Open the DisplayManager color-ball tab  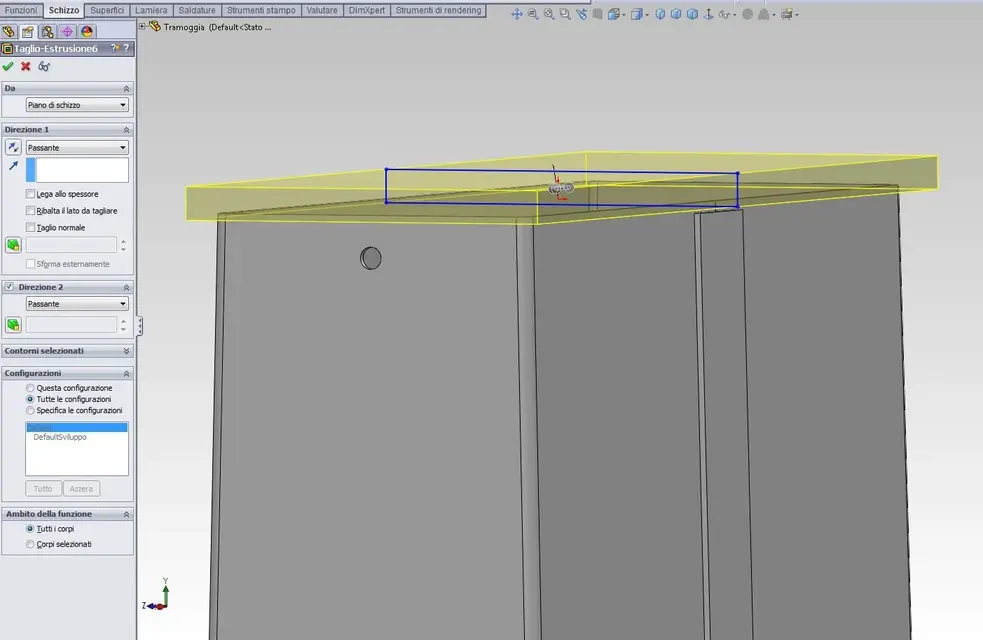[87, 31]
